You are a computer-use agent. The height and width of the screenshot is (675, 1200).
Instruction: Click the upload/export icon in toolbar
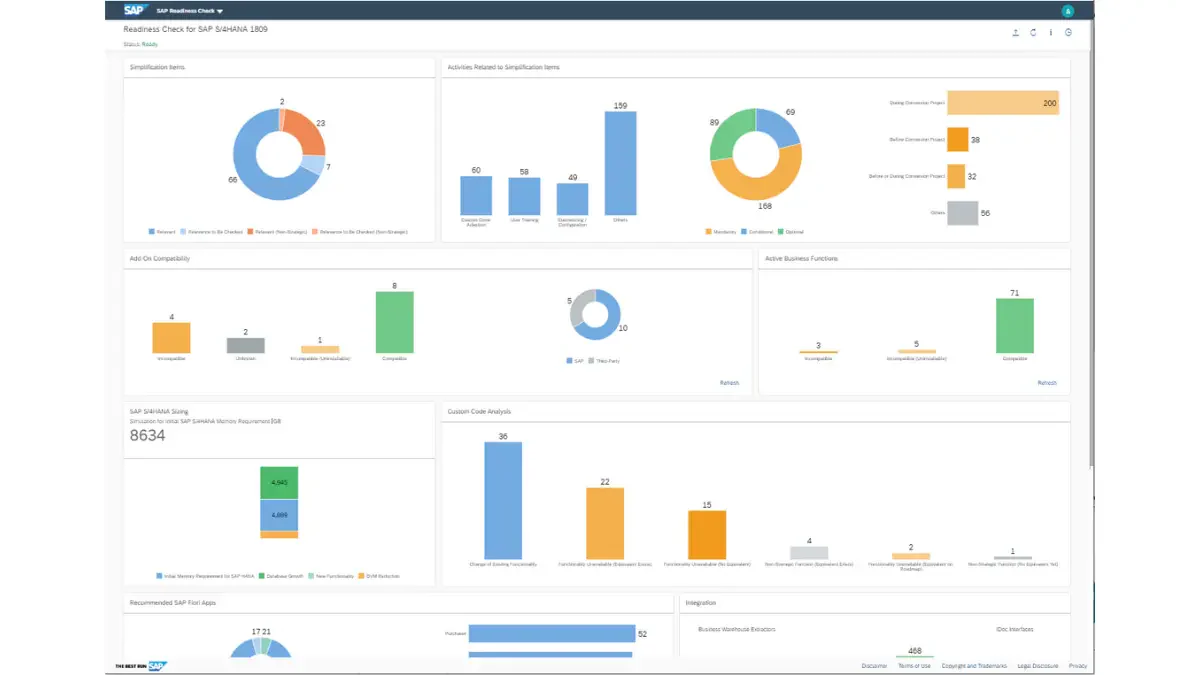click(x=1016, y=33)
